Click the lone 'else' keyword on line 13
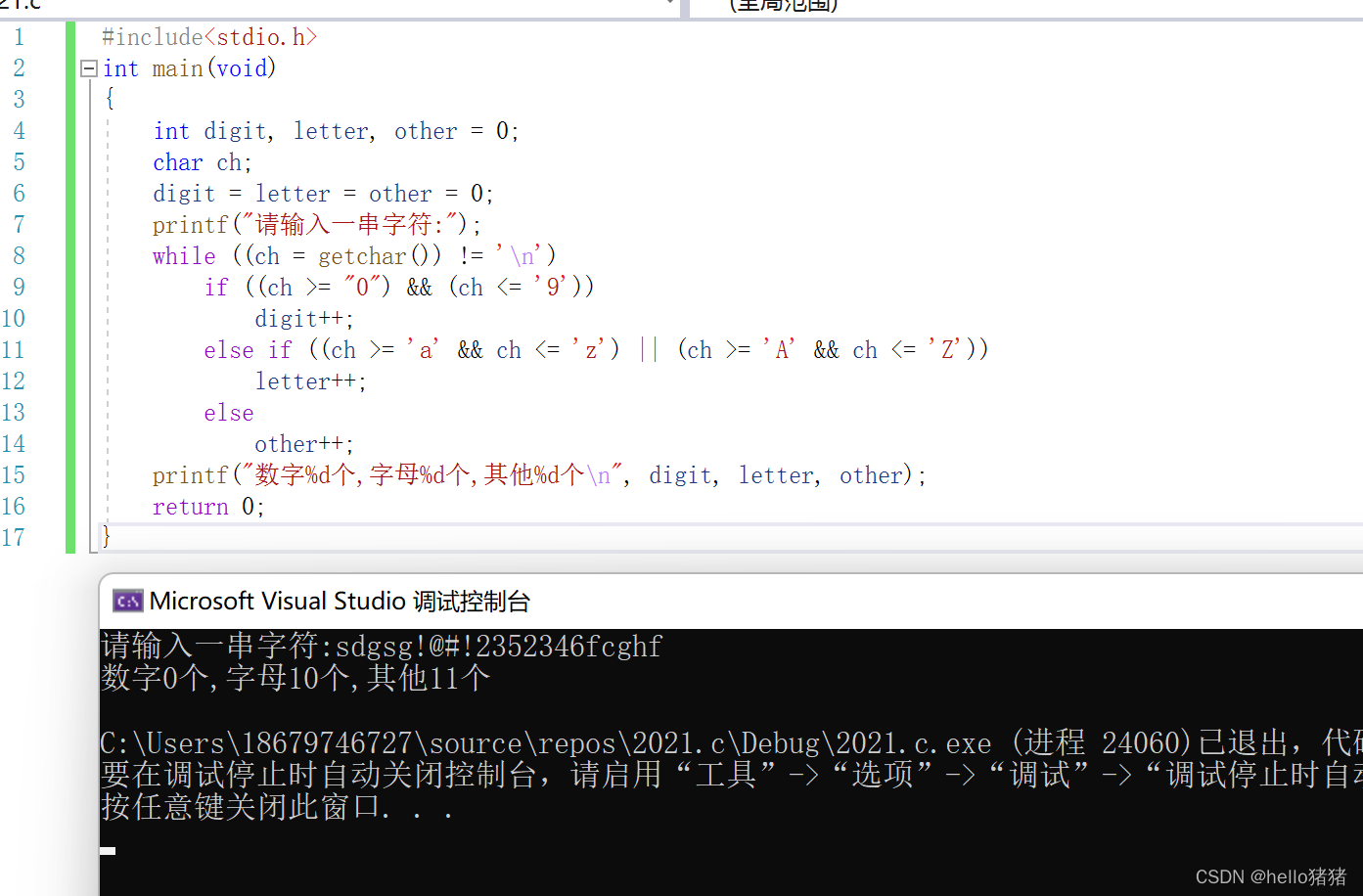1363x896 pixels. tap(229, 413)
